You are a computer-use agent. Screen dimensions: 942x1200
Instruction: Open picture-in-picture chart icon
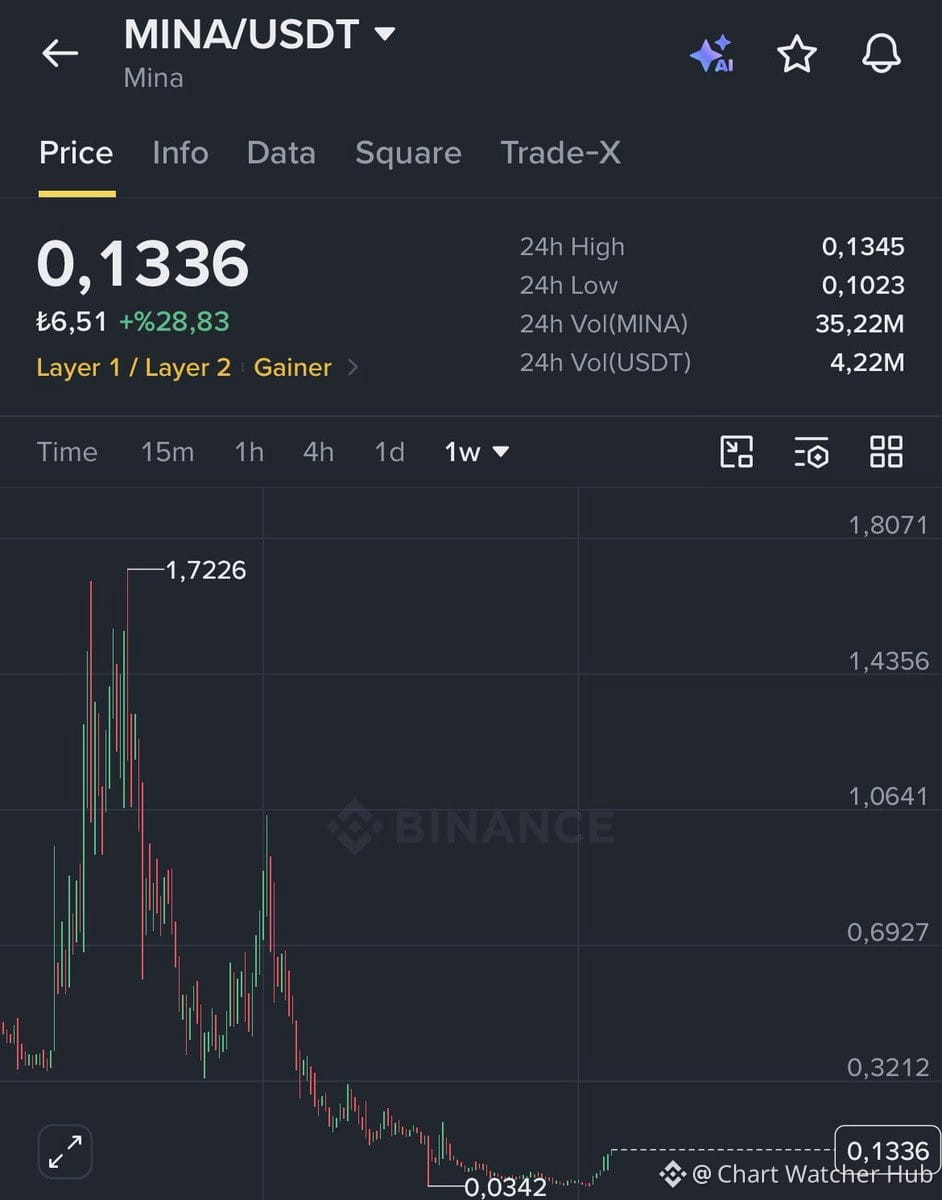(x=737, y=452)
